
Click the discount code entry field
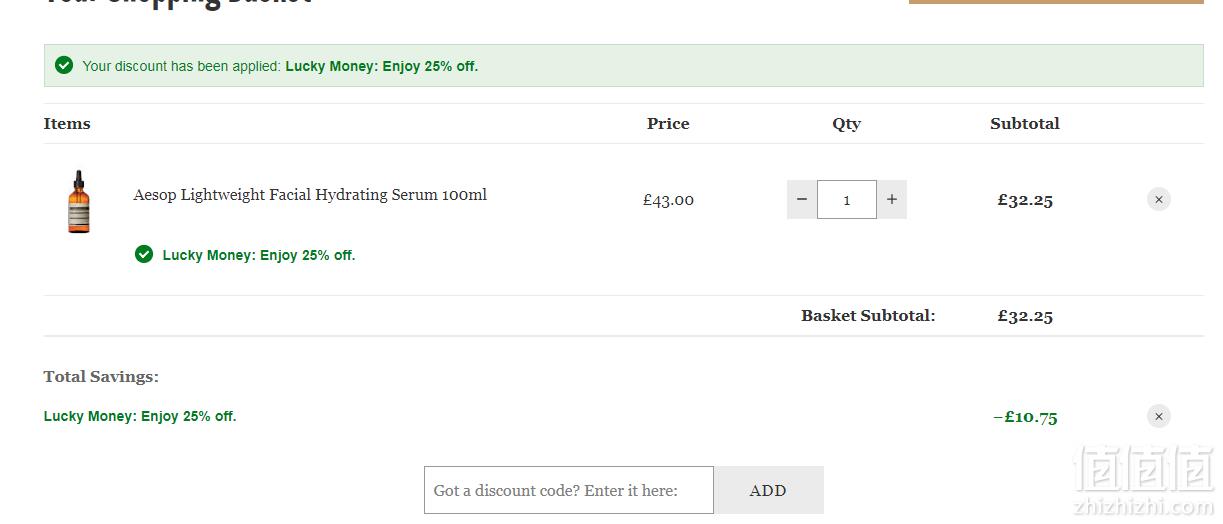(569, 490)
